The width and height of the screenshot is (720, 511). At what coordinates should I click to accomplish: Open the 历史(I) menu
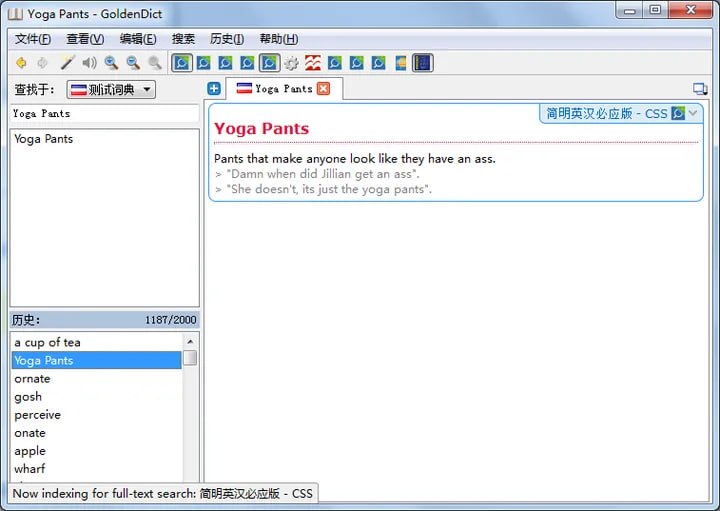tap(227, 39)
